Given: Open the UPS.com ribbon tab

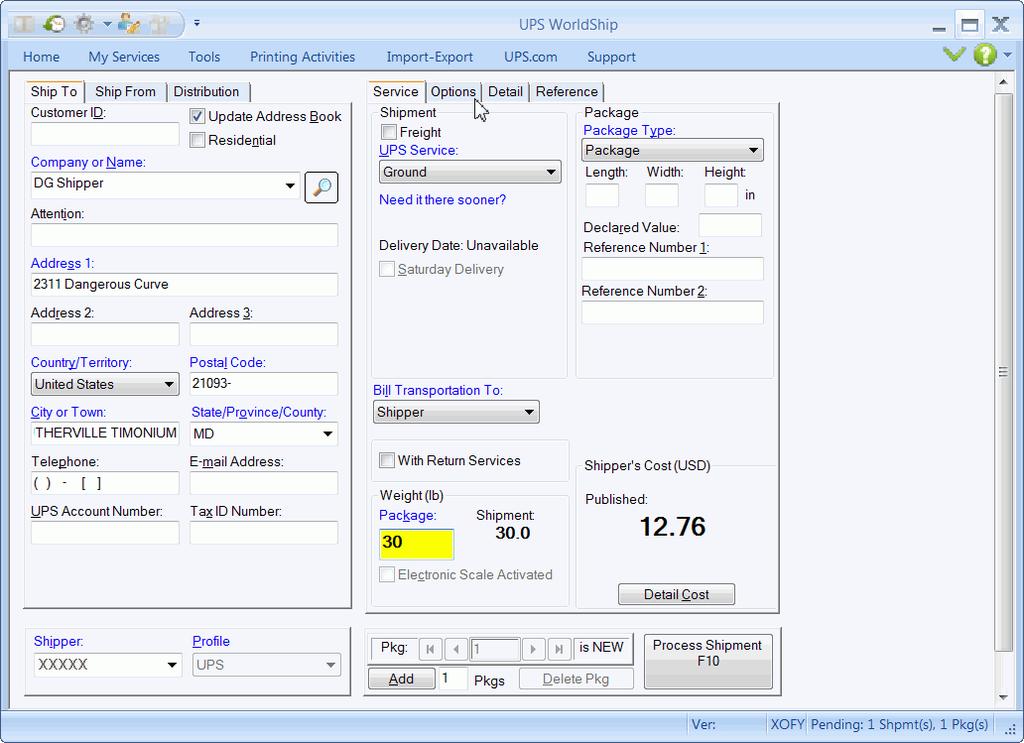Looking at the screenshot, I should pos(531,57).
